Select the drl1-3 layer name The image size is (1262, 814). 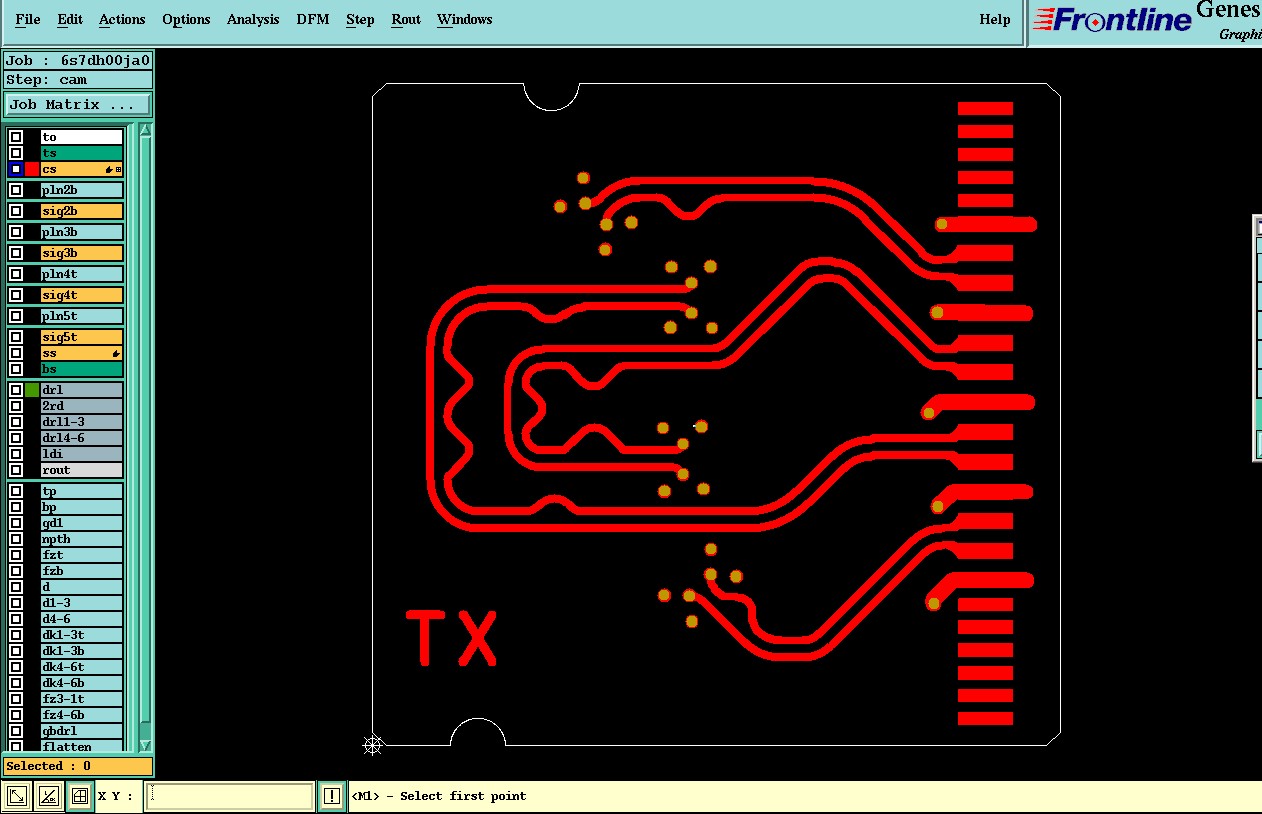tap(82, 422)
